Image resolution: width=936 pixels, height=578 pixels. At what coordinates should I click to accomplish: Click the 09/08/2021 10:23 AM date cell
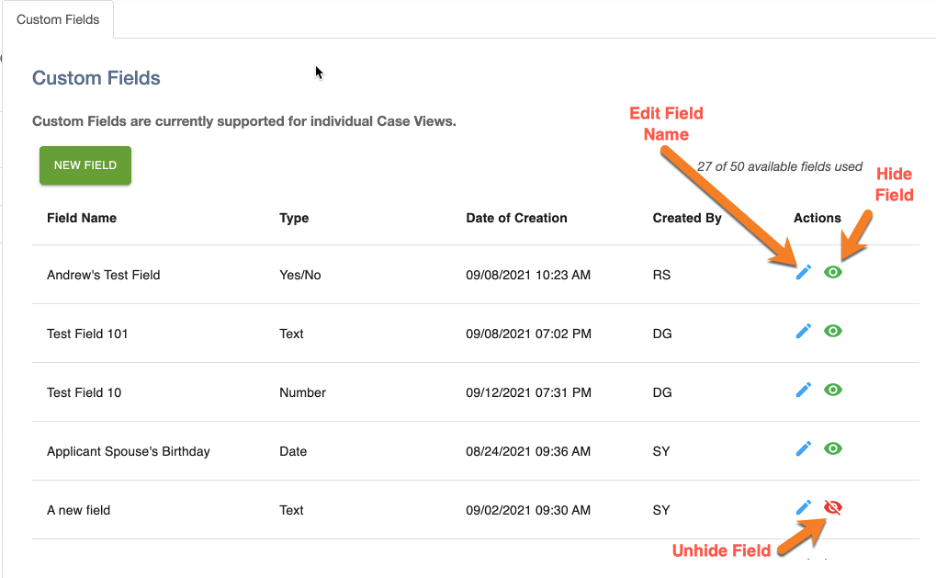pos(528,275)
